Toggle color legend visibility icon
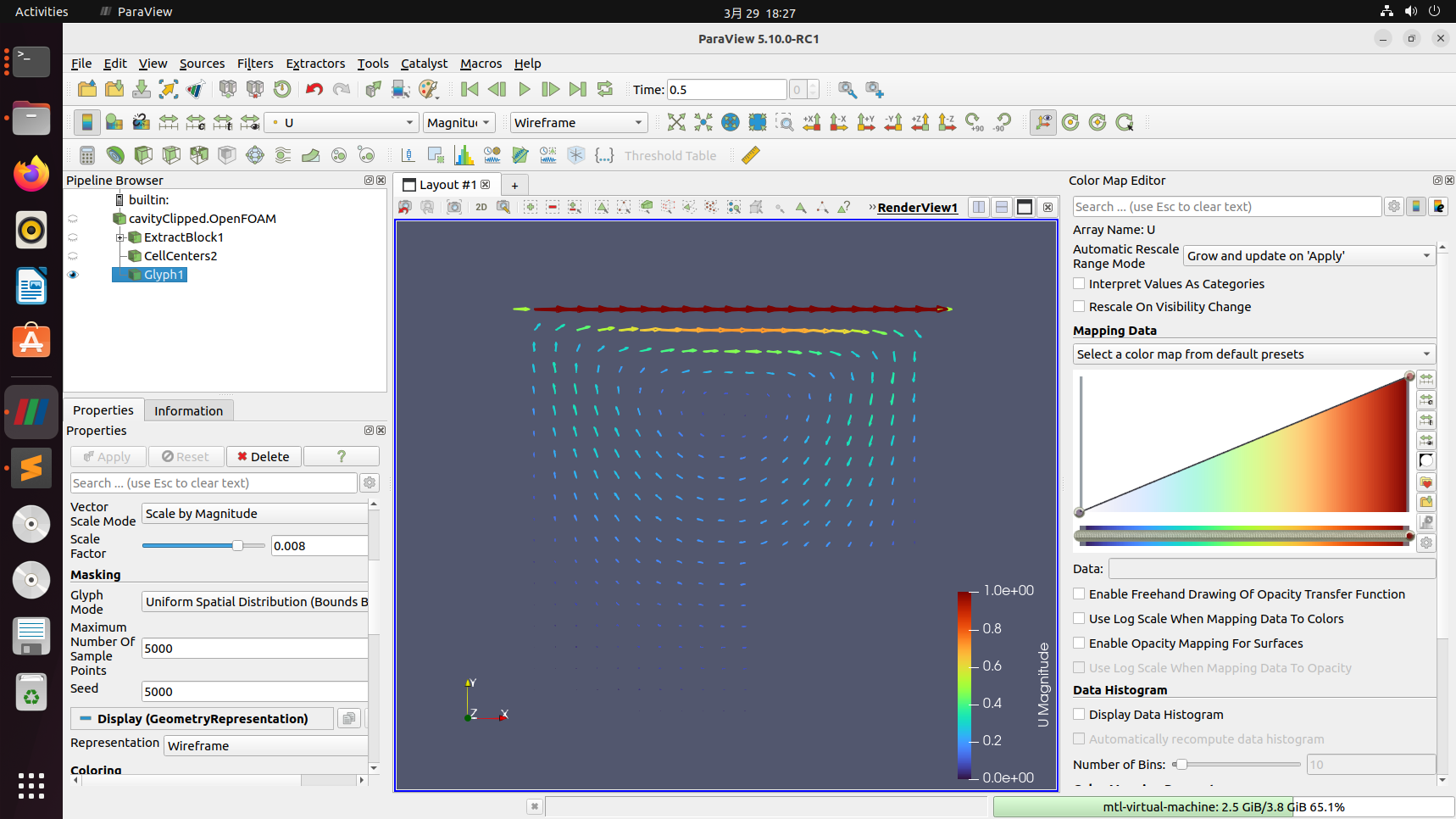Screen dimensions: 1456x819 86,122
